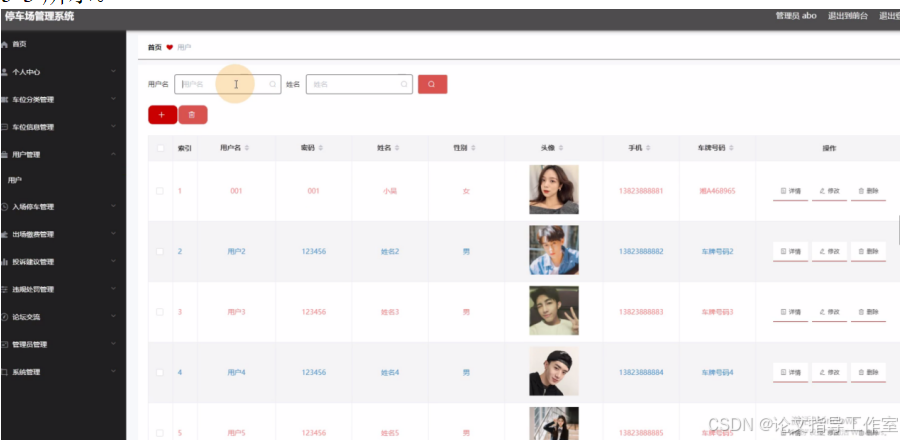Click 修改 for 用户2 row
The width and height of the screenshot is (902, 440).
(x=829, y=251)
